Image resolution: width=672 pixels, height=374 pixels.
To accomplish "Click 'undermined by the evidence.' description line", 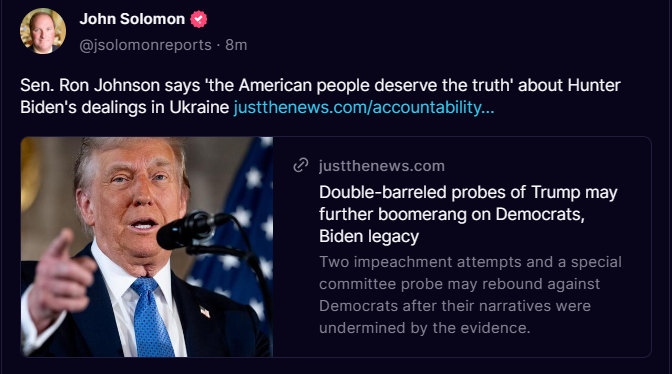I will point(424,328).
